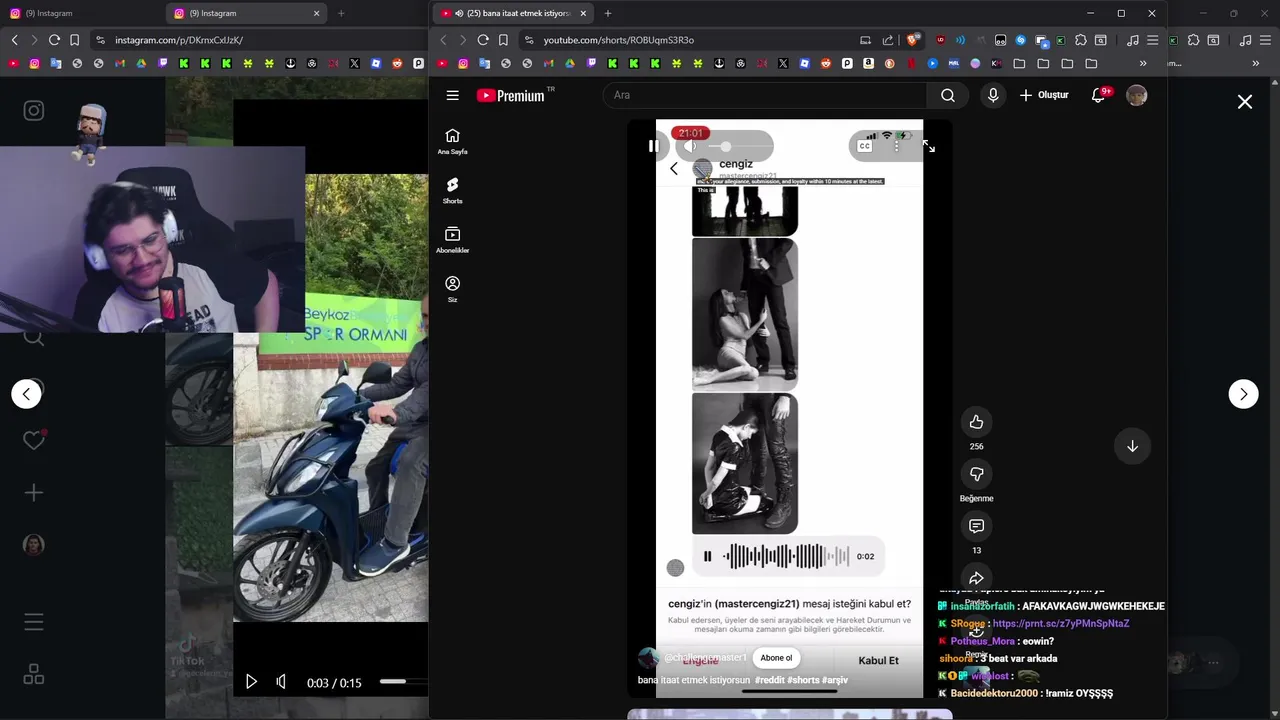Open Instagram More hamburger at sidebar bottom
1280x720 pixels.
pos(34,622)
